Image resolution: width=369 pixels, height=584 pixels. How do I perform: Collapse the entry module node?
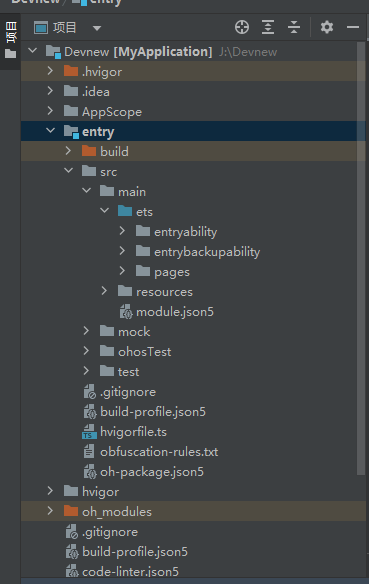[x=50, y=131]
